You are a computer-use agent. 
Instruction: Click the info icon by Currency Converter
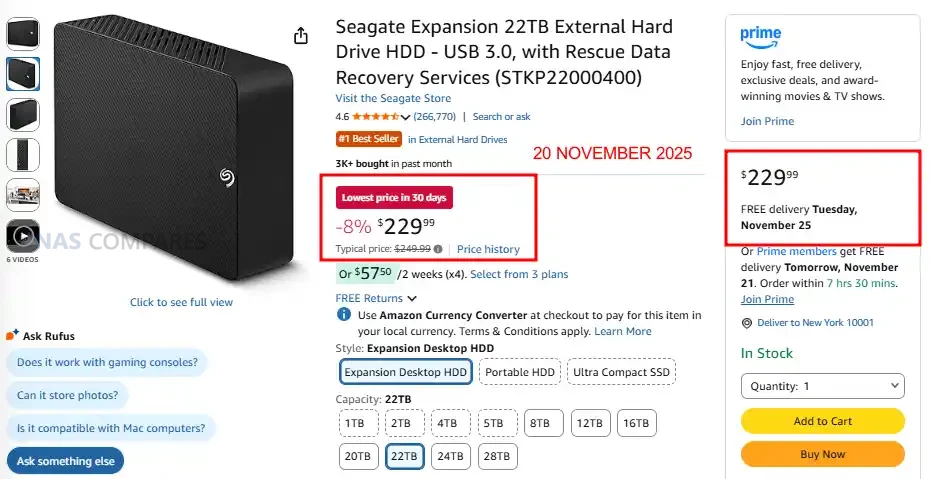click(x=344, y=315)
